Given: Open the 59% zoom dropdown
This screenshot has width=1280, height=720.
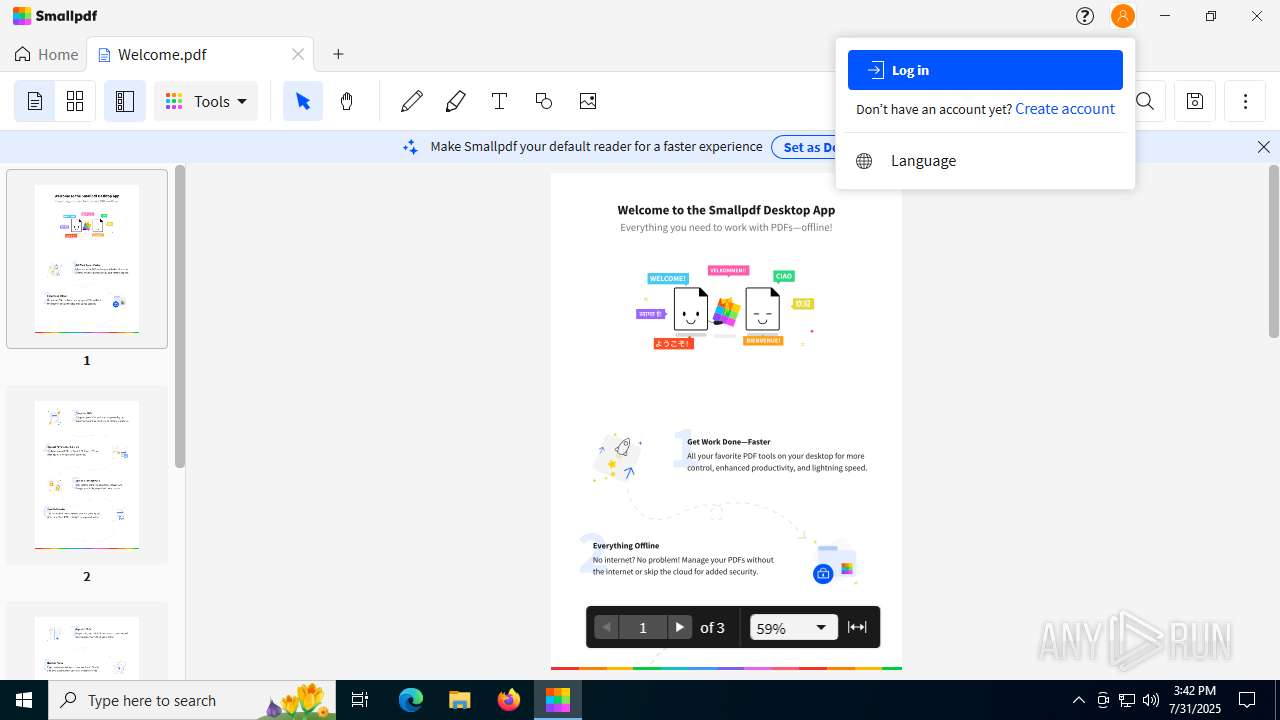Looking at the screenshot, I should pos(794,627).
